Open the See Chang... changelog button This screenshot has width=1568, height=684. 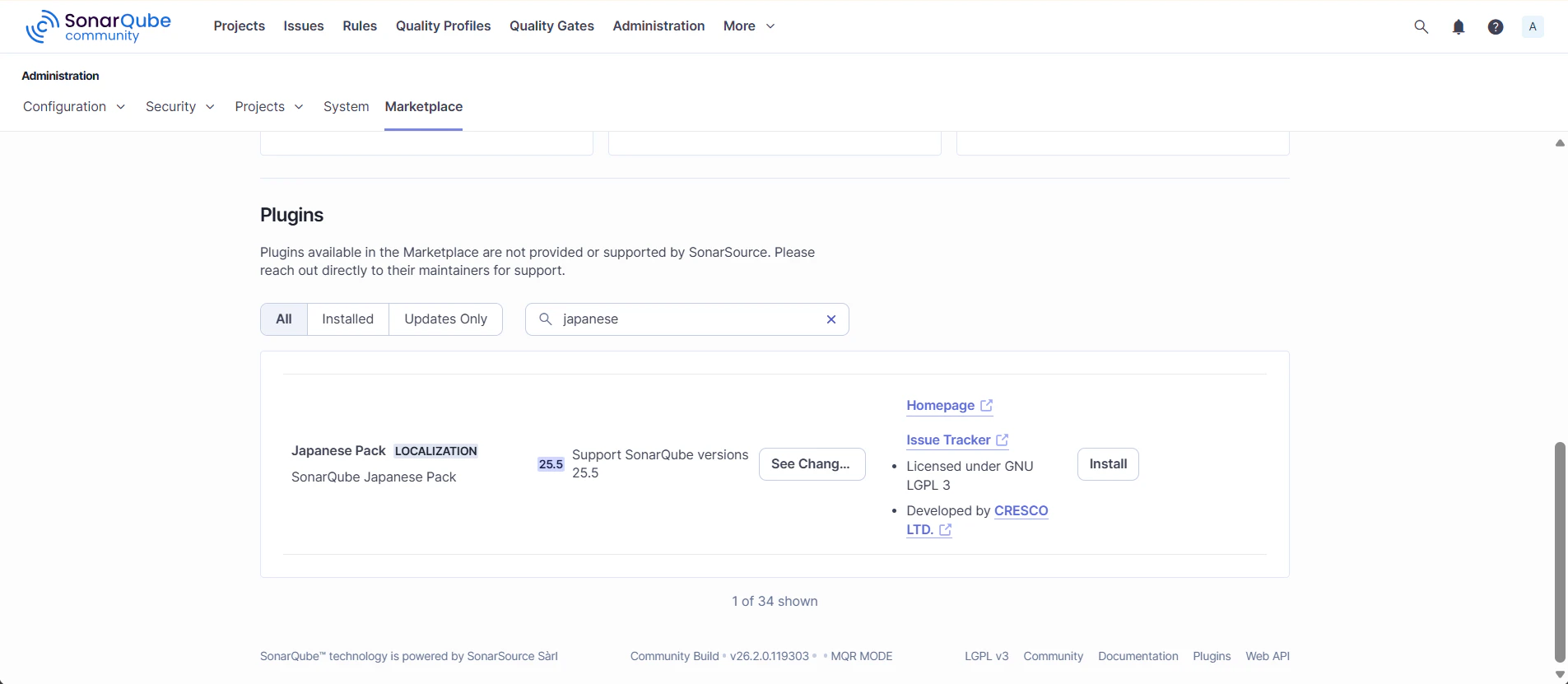[812, 464]
